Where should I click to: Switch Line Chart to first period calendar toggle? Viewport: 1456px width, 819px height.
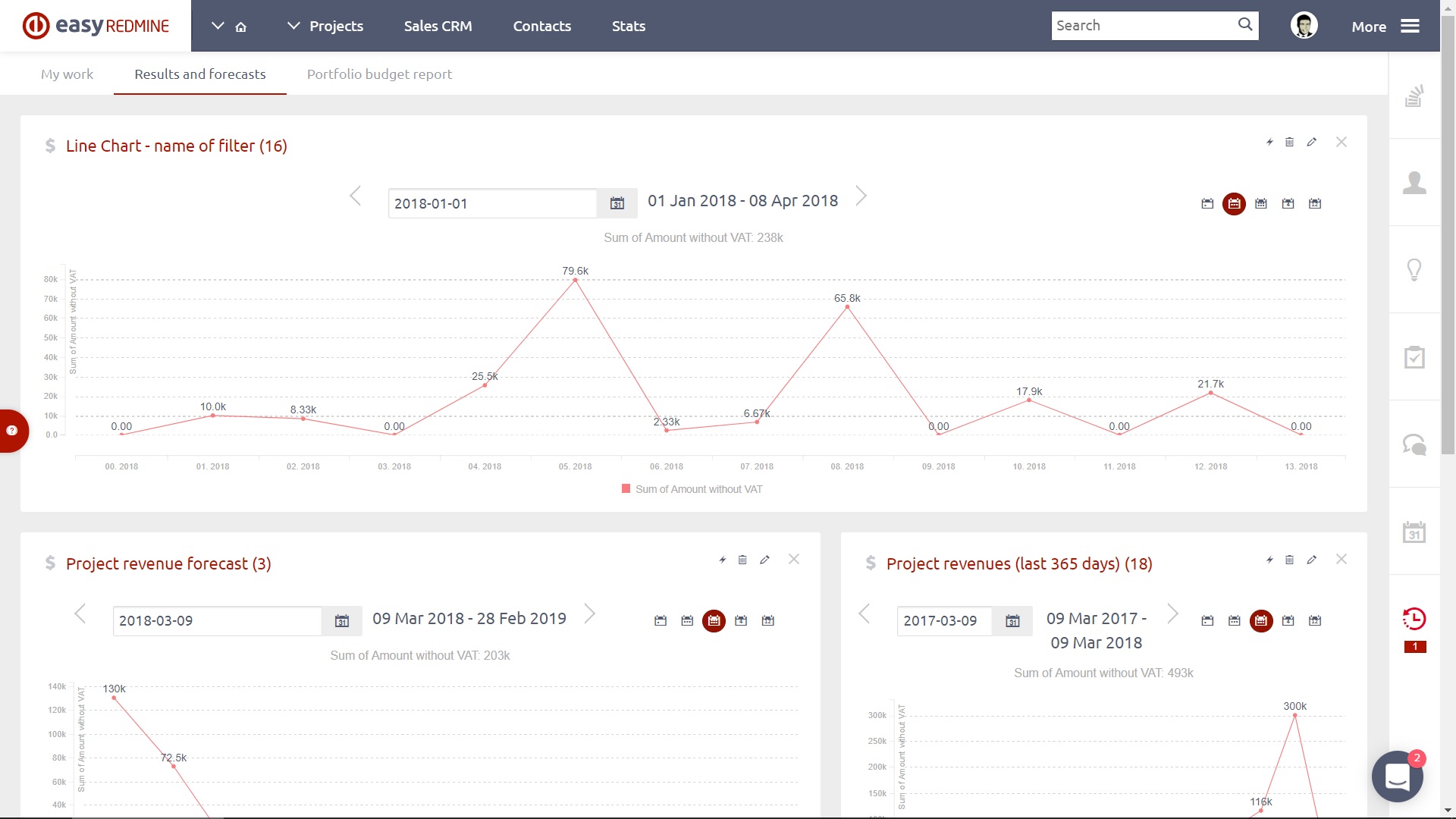coord(1207,203)
